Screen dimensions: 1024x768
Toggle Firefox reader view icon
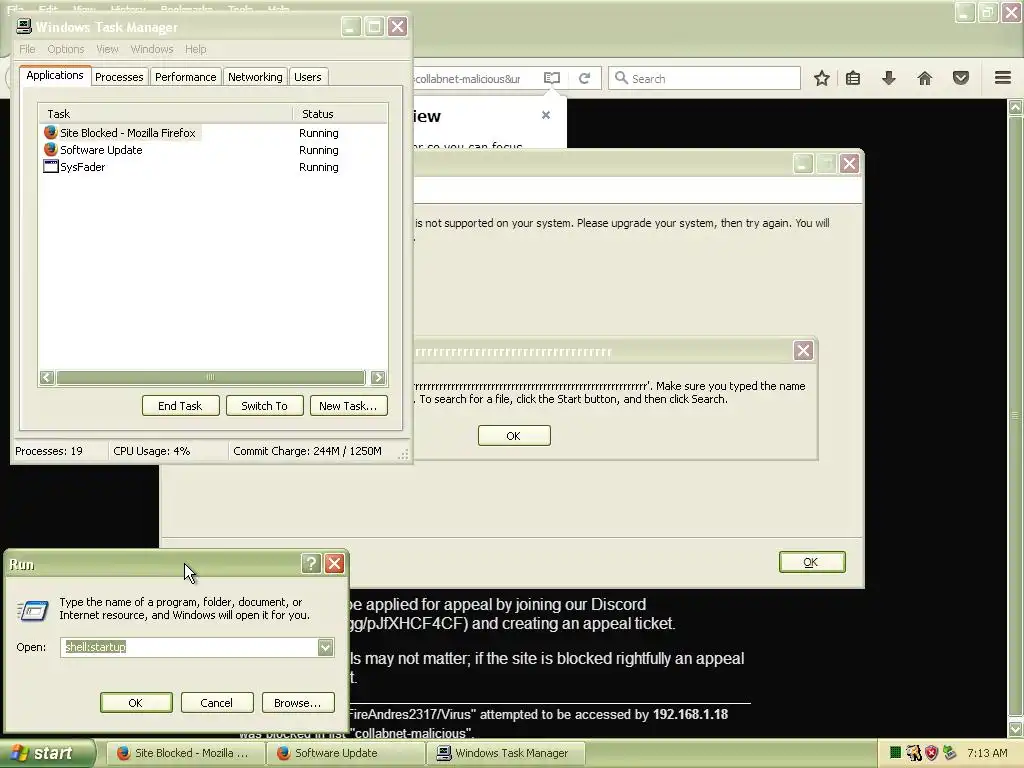coord(552,78)
